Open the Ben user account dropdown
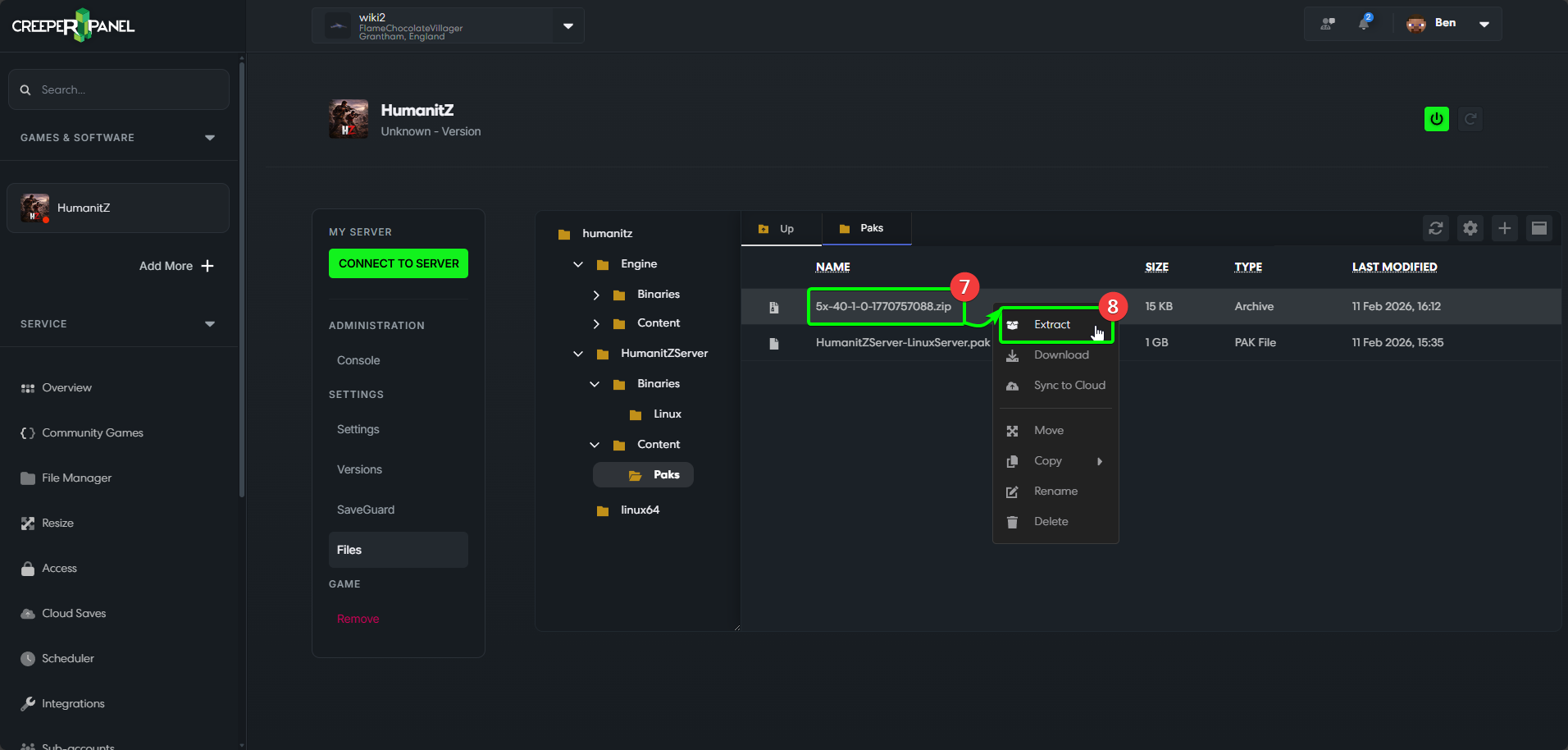 (x=1483, y=24)
